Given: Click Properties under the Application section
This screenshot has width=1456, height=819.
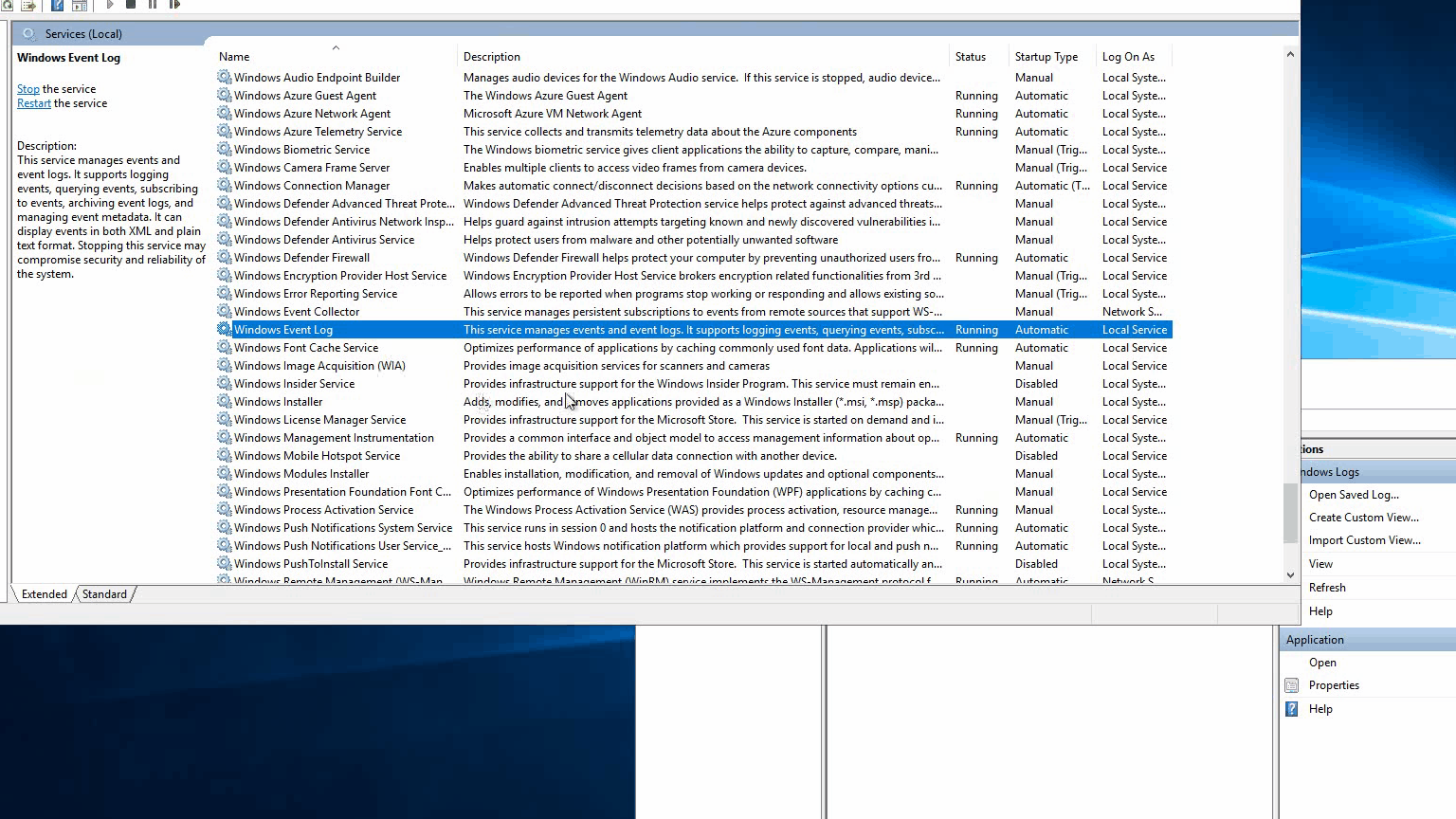Looking at the screenshot, I should [1334, 685].
